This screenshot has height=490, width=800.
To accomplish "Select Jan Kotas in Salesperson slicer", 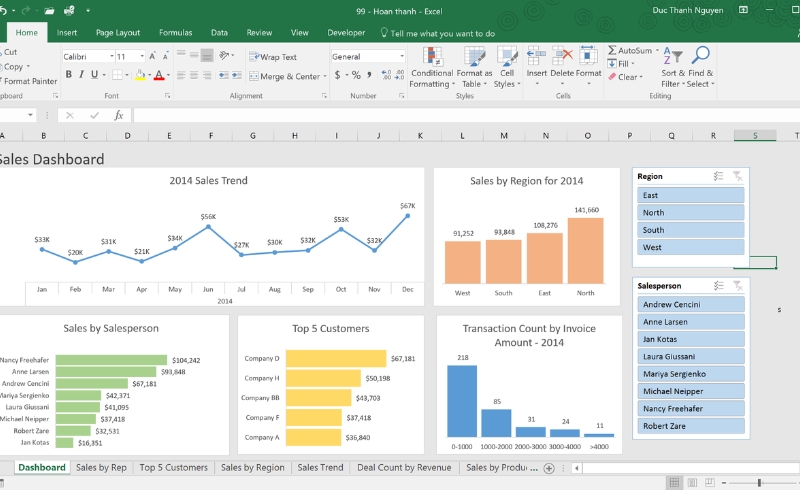I will click(x=691, y=339).
